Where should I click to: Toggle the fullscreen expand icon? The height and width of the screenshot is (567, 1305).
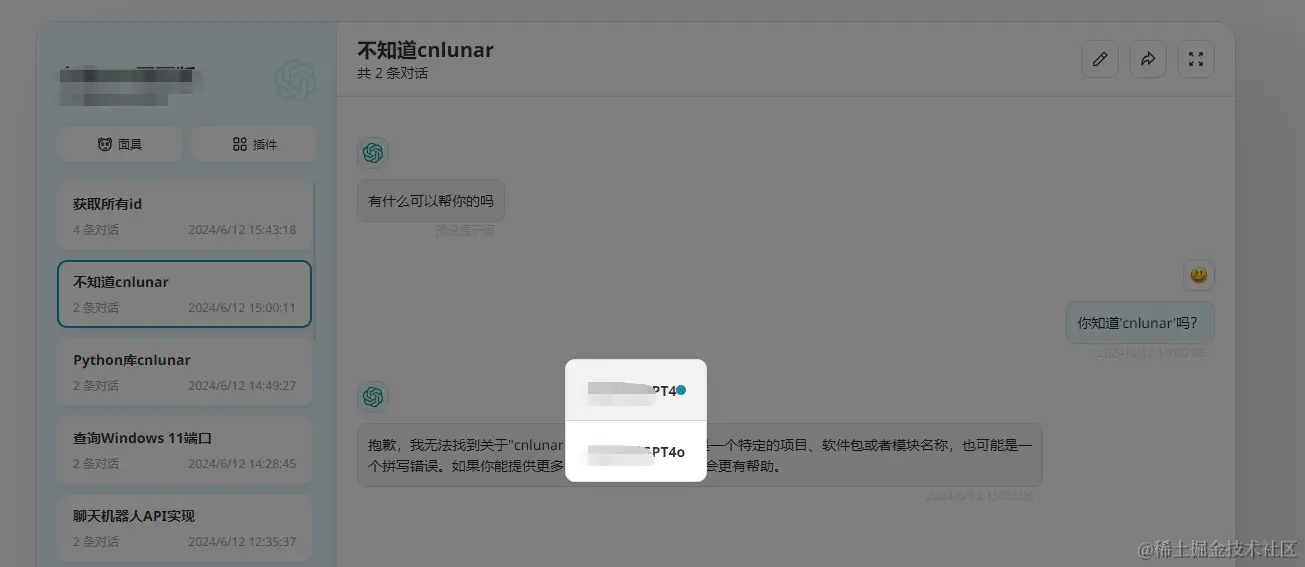click(1196, 59)
